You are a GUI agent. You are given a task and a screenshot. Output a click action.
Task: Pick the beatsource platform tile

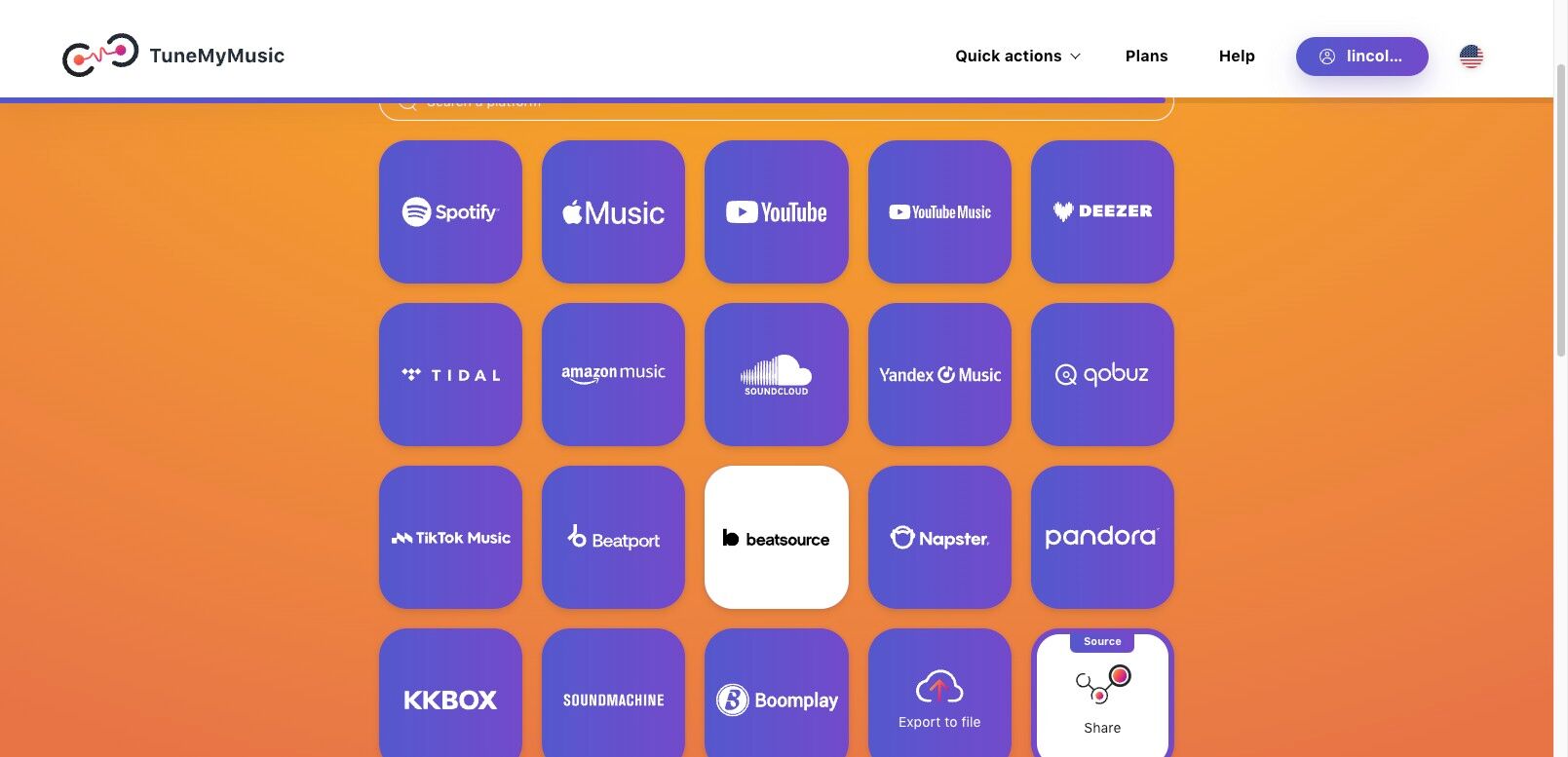777,537
